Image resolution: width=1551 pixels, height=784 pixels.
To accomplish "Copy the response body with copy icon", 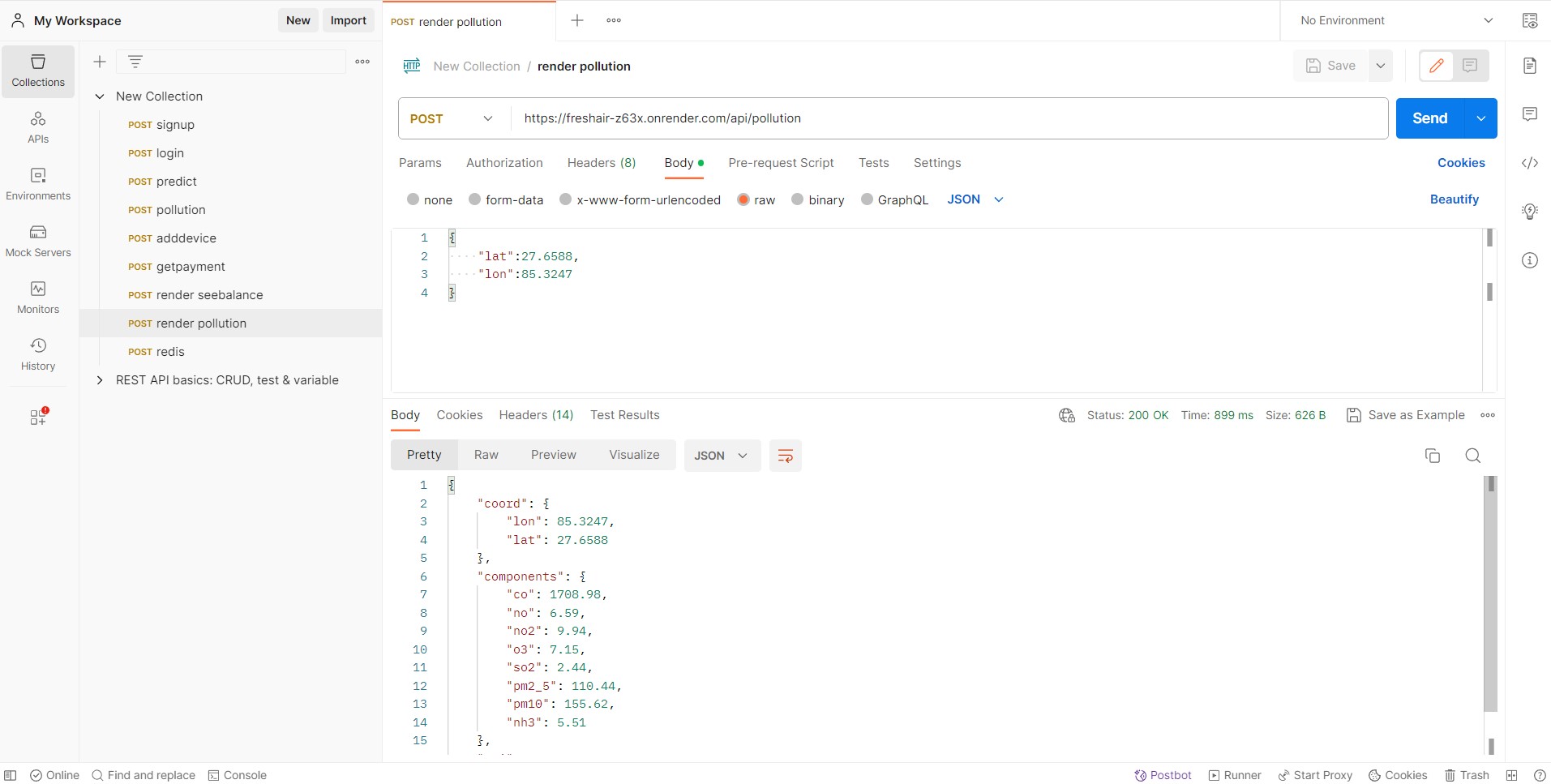I will coord(1433,456).
